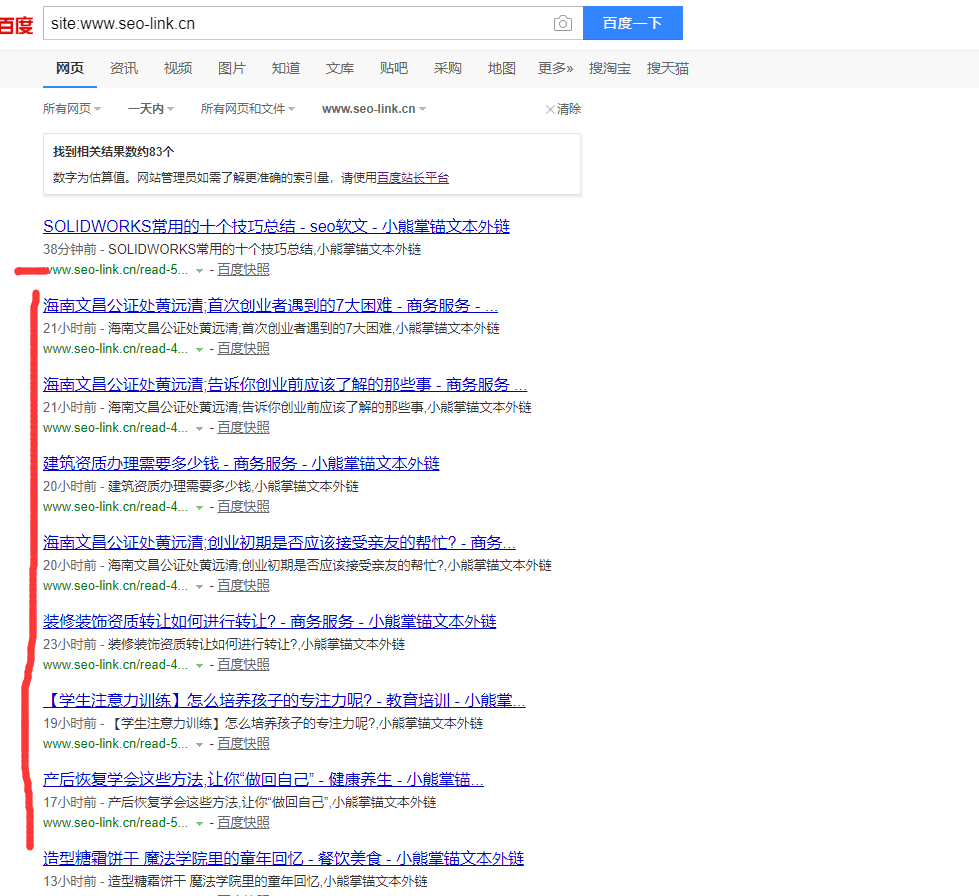
Task: Switch to the 知道 tab
Action: [x=286, y=68]
